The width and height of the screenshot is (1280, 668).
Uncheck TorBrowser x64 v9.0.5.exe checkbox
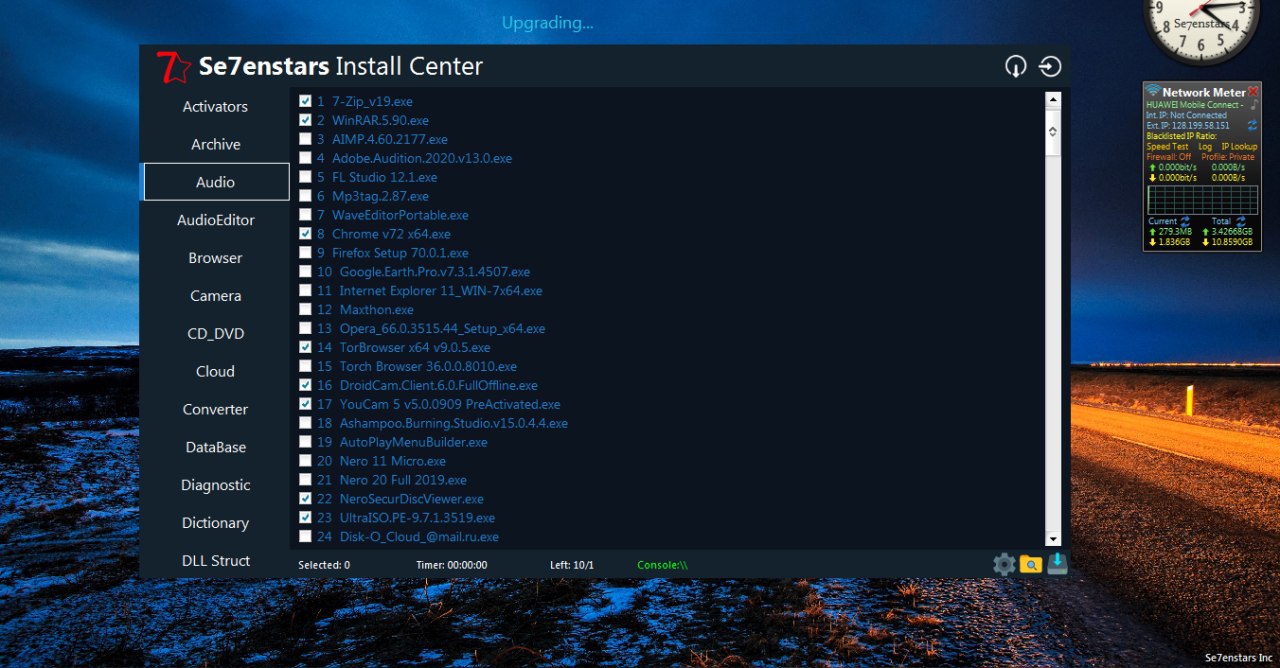pos(305,347)
